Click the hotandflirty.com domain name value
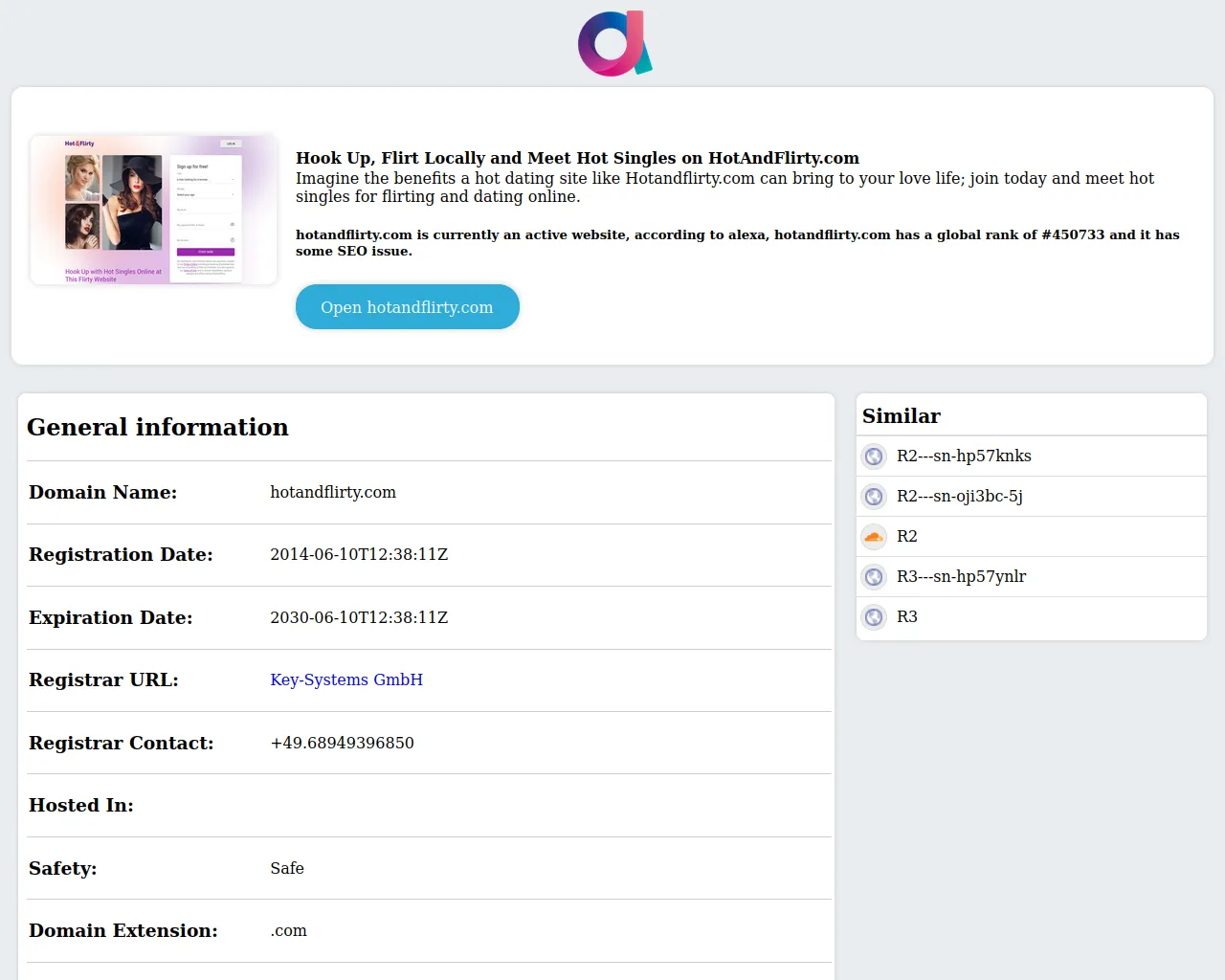 pyautogui.click(x=333, y=492)
